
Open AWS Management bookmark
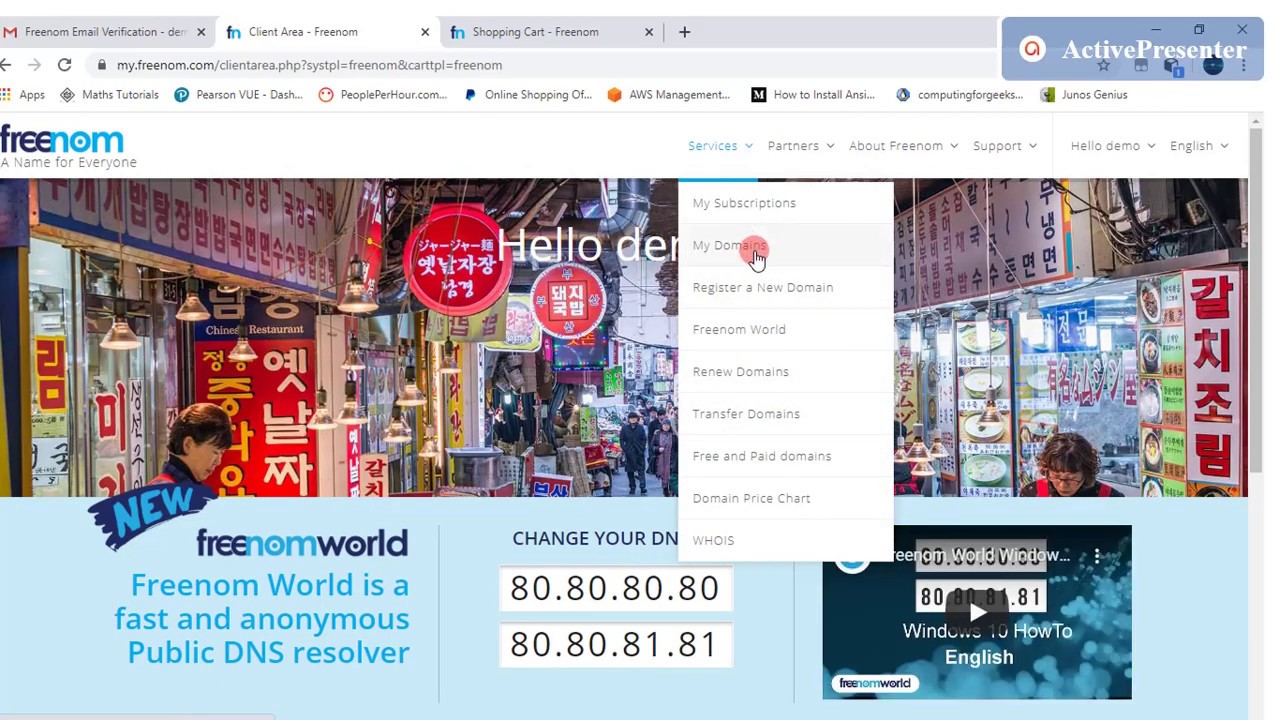[x=668, y=95]
